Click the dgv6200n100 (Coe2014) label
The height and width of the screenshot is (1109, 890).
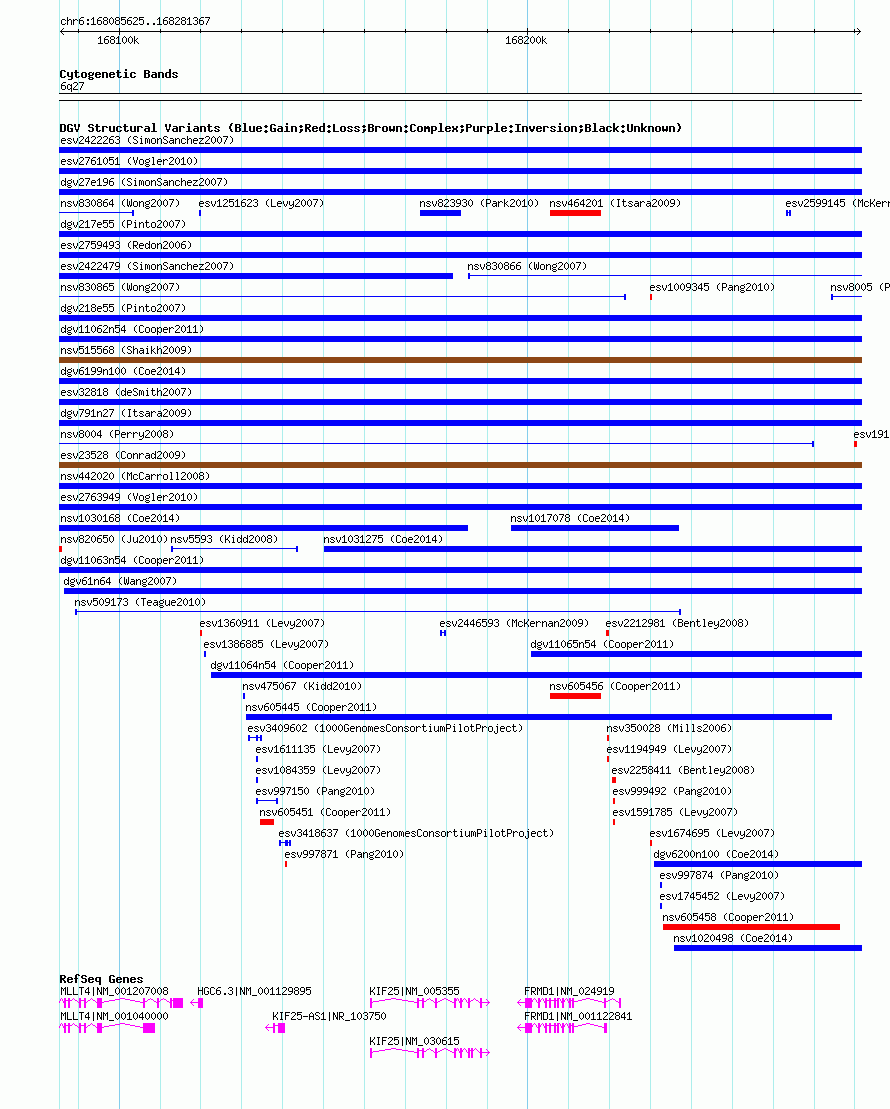[716, 854]
